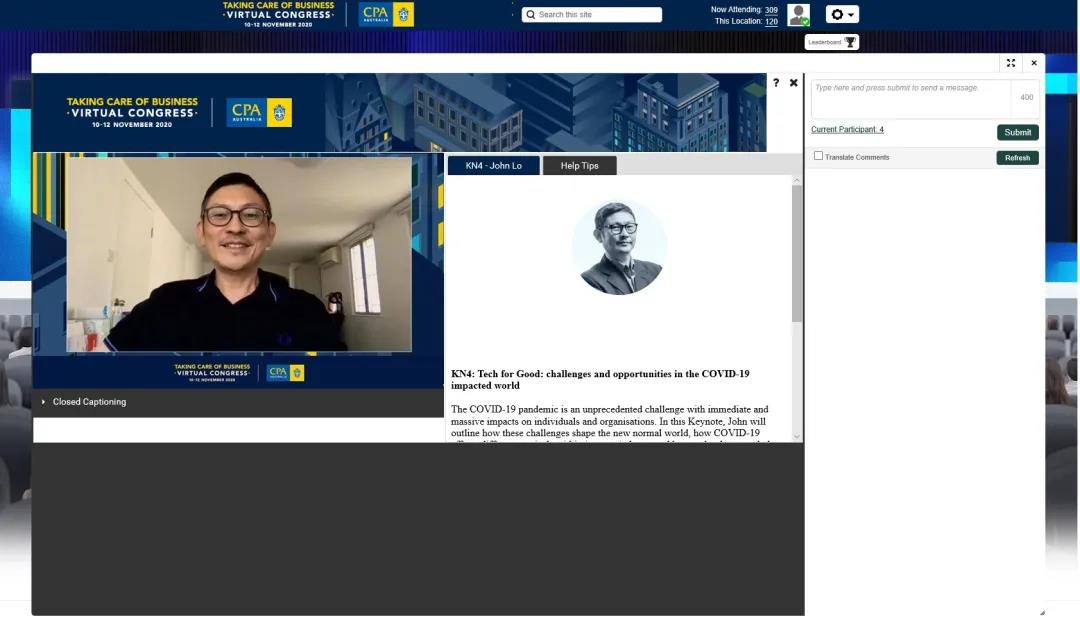
Task: Click the CPA Australia logo in header
Action: point(386,14)
